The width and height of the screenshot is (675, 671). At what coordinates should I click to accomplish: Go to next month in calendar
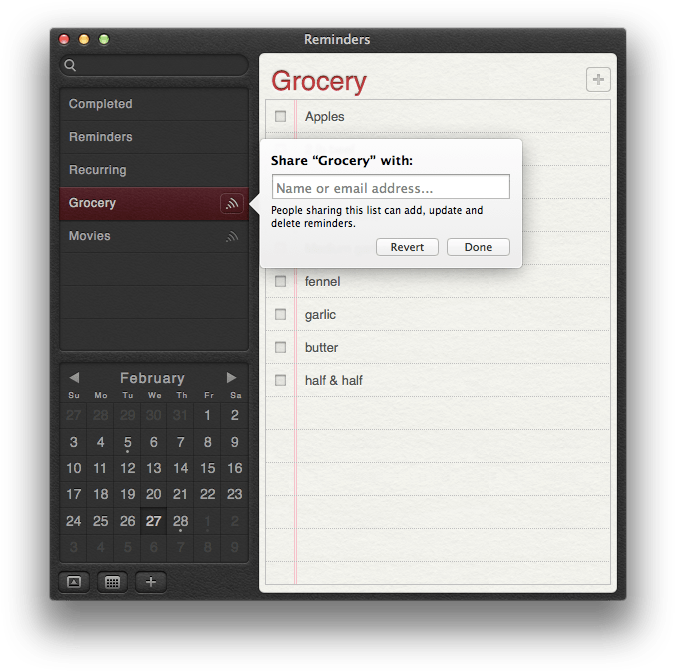231,377
